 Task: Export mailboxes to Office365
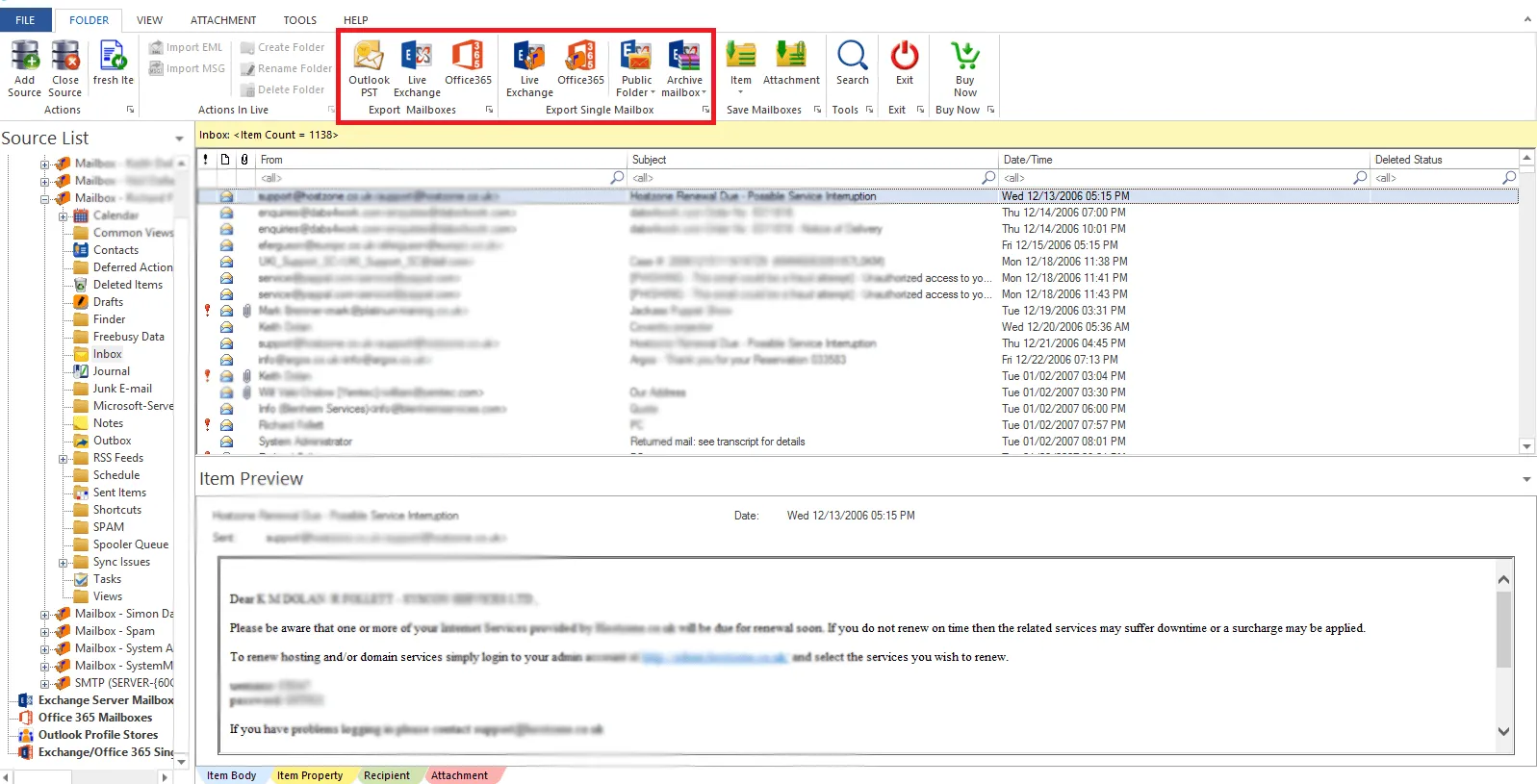pos(468,63)
